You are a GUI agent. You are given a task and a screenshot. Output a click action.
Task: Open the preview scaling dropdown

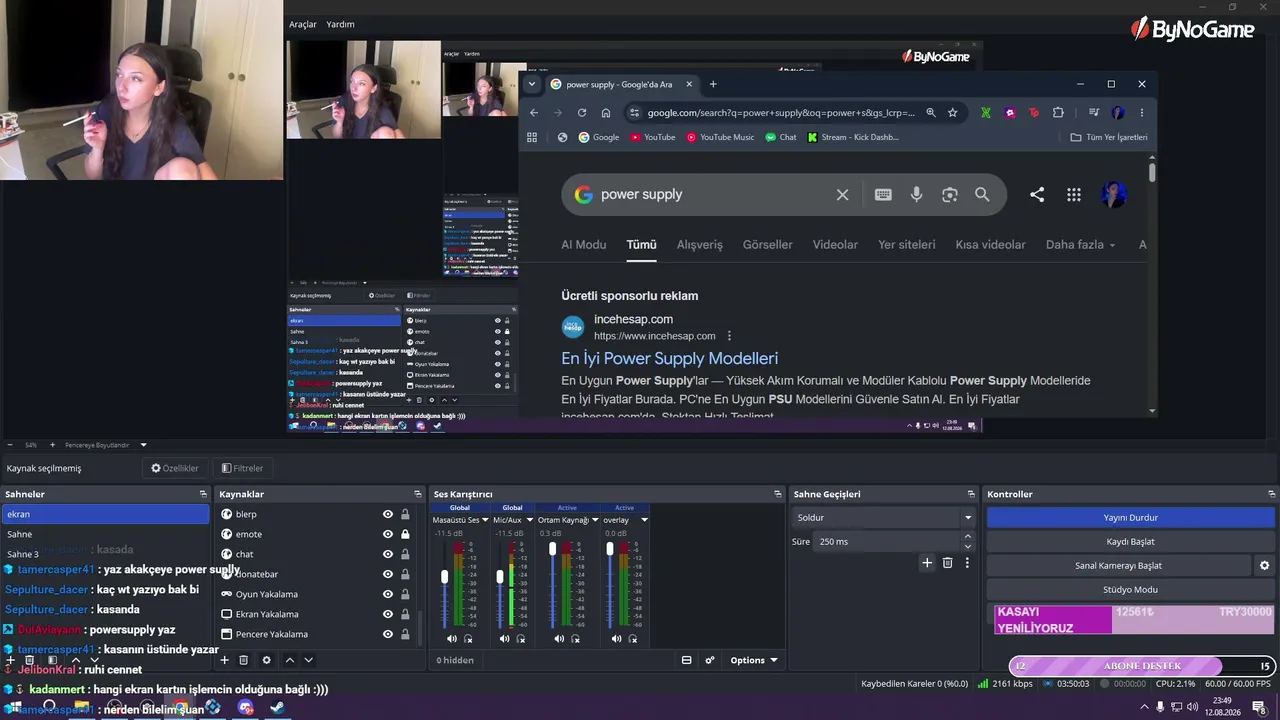pyautogui.click(x=143, y=445)
